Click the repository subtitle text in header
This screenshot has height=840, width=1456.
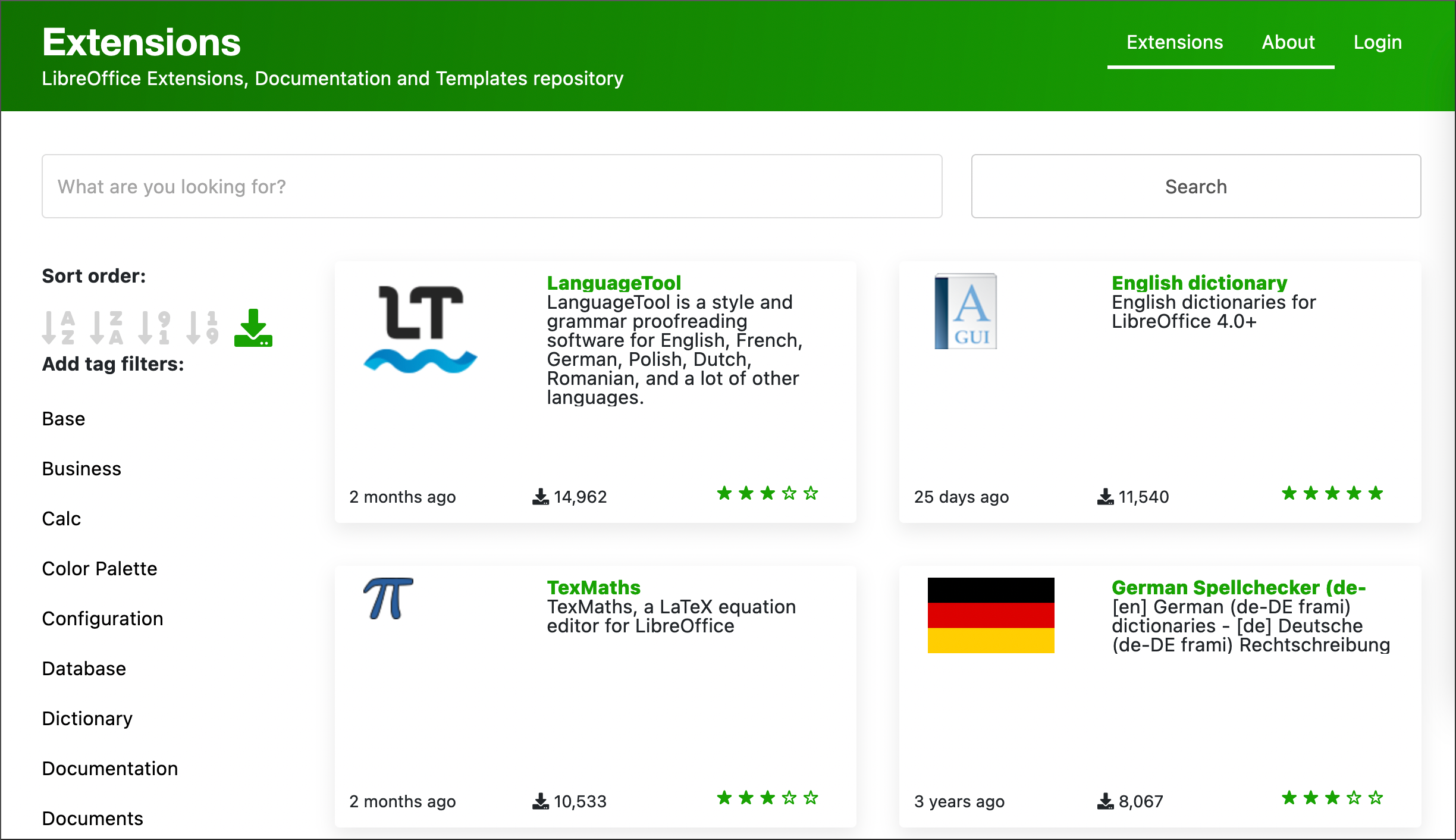[x=332, y=79]
